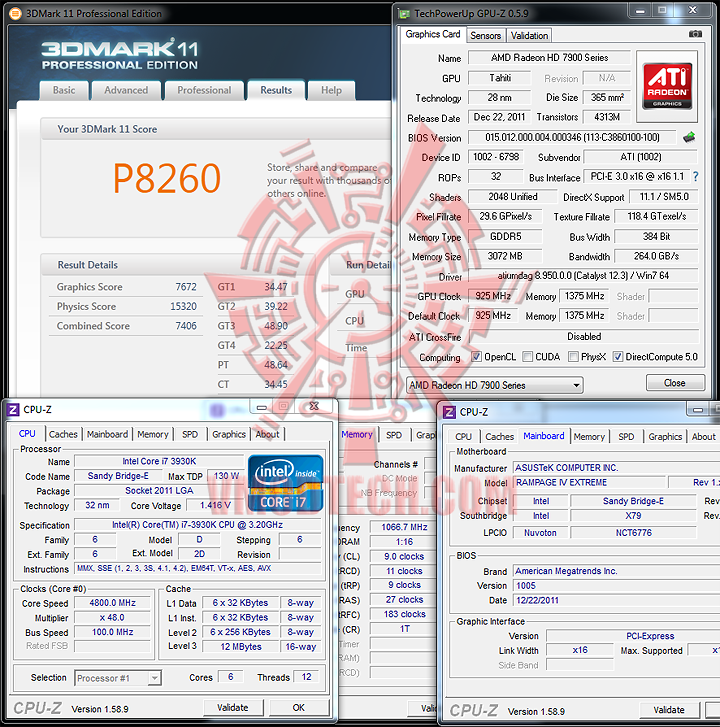
Task: Open the SPD tab in left CPU-Z window
Action: click(190, 434)
